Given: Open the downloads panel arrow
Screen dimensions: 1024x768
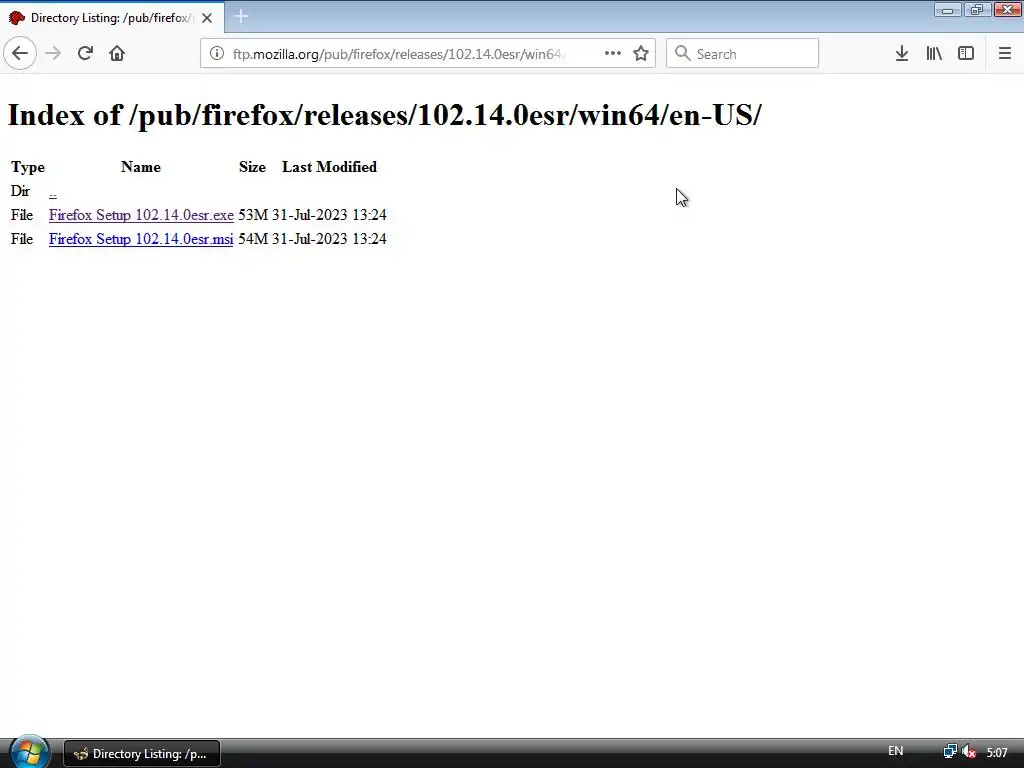Looking at the screenshot, I should [902, 54].
